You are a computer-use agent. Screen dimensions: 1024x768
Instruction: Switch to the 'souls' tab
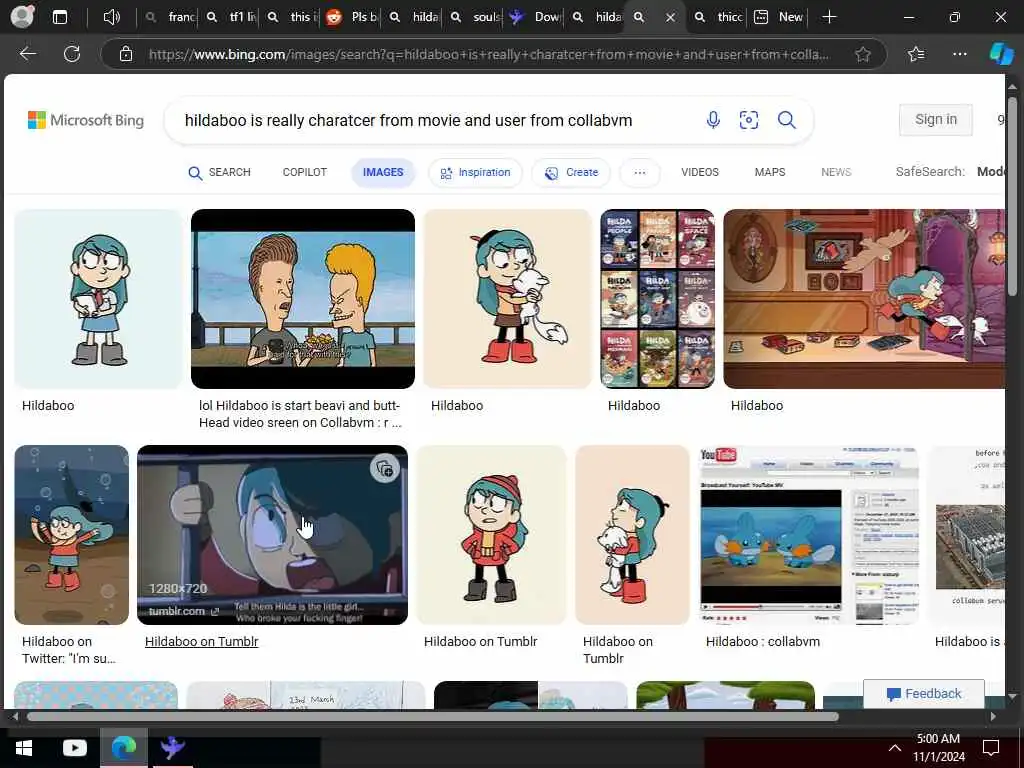click(475, 17)
